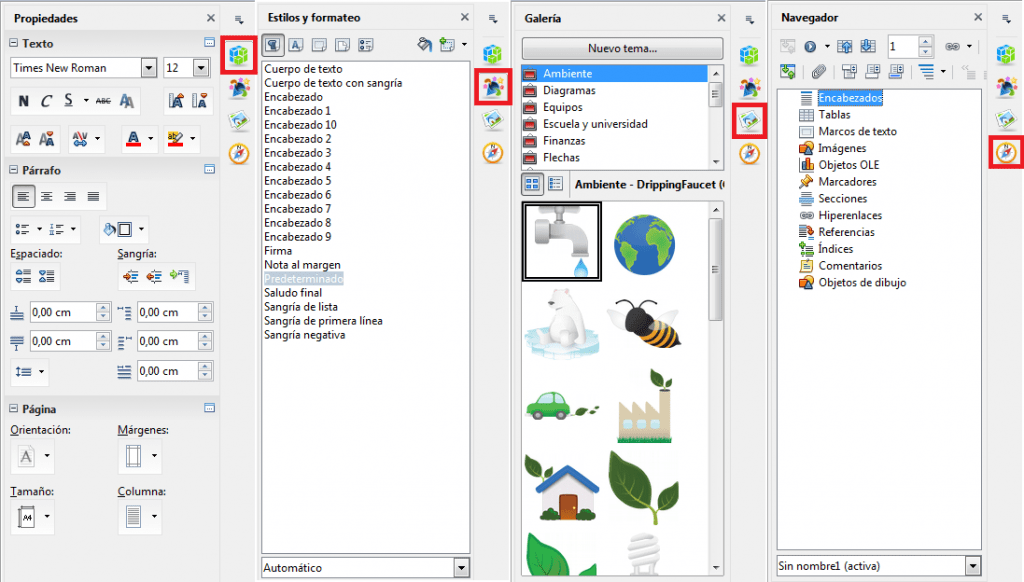The height and width of the screenshot is (582, 1024).
Task: Apply strikethrough formatting
Action: click(103, 101)
